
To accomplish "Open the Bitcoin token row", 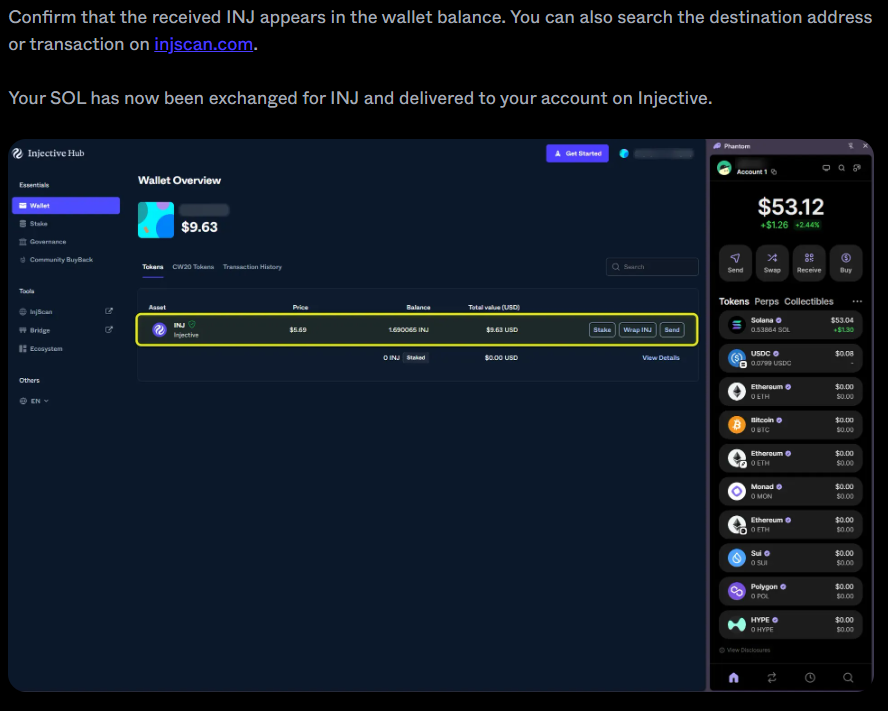I will pyautogui.click(x=791, y=425).
